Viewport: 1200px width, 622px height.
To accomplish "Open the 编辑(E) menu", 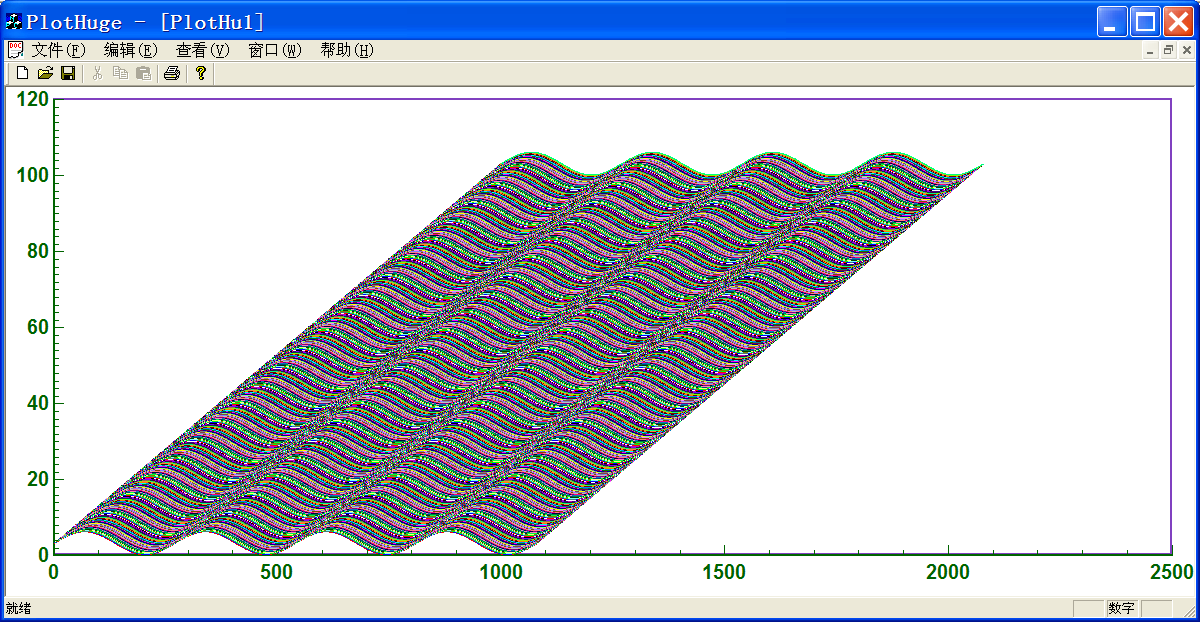I will coord(130,50).
